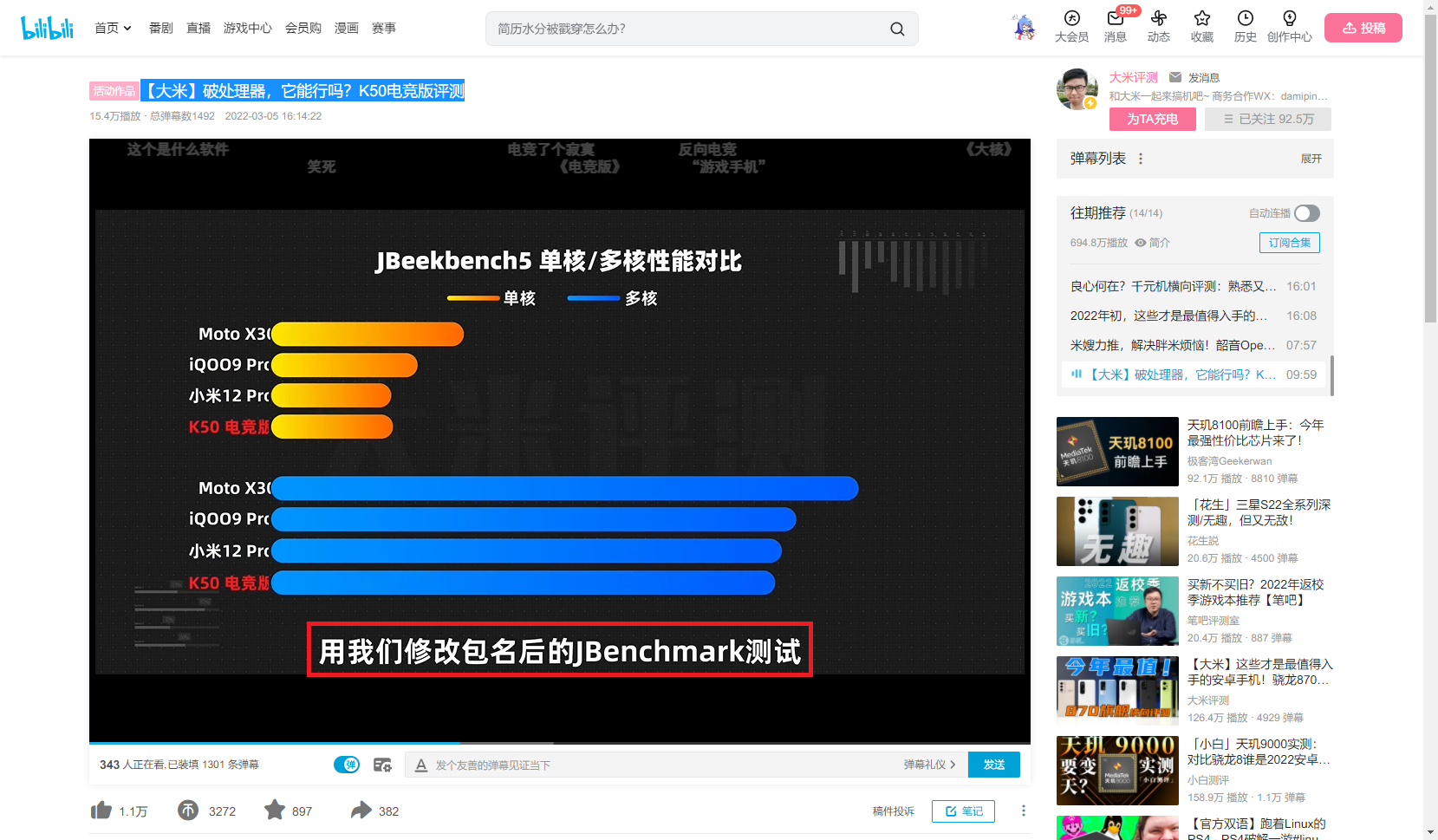The image size is (1438, 840).
Task: Go to the 漫画 section
Action: click(x=347, y=28)
